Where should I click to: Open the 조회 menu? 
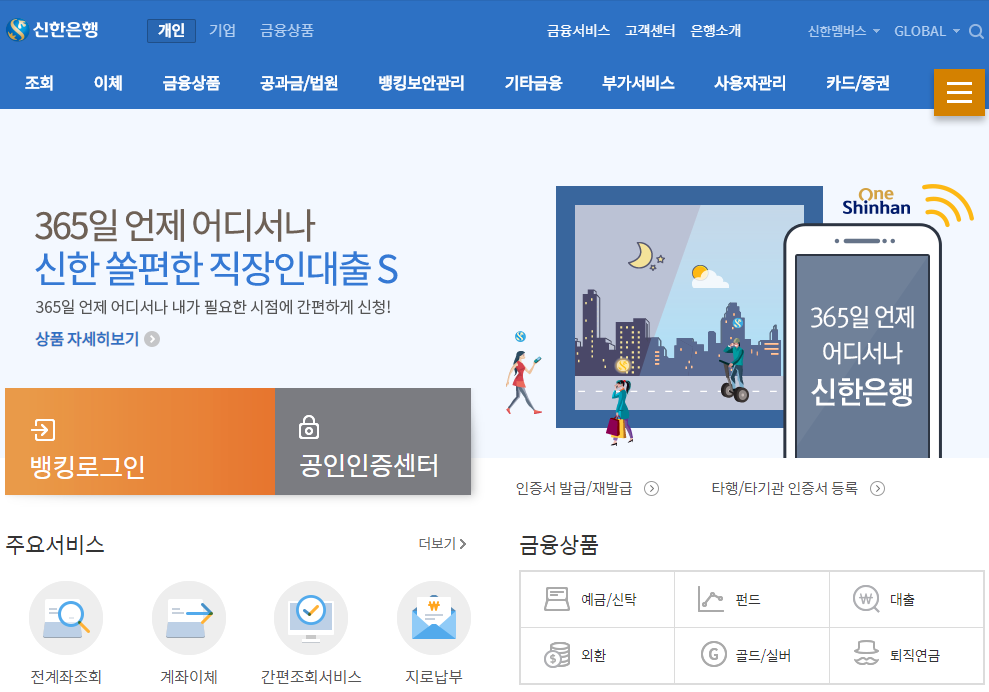click(x=39, y=83)
